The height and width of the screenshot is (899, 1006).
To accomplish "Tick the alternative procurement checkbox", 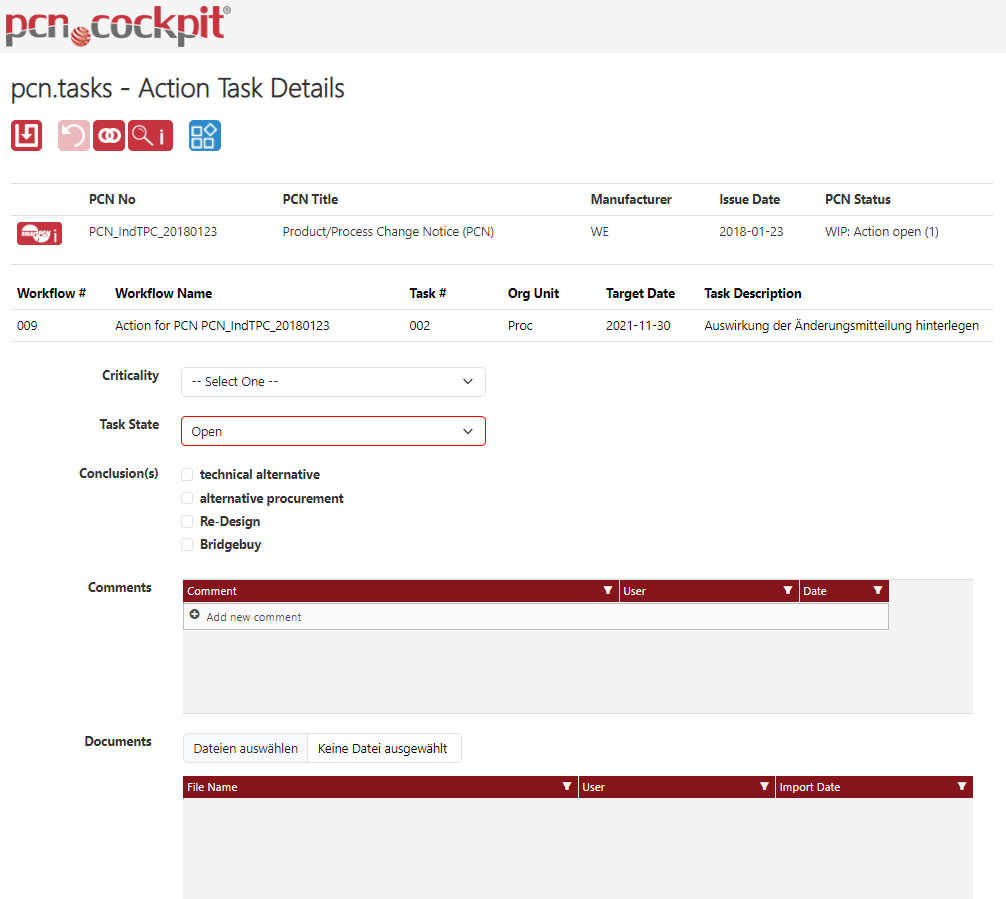I will tap(187, 498).
